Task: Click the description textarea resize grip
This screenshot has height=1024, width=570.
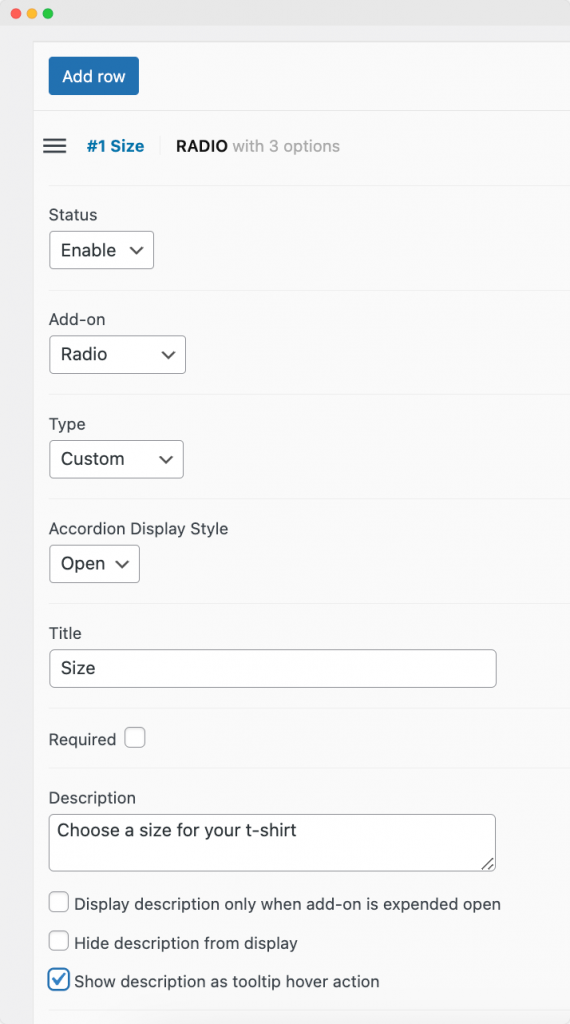Action: pyautogui.click(x=487, y=863)
